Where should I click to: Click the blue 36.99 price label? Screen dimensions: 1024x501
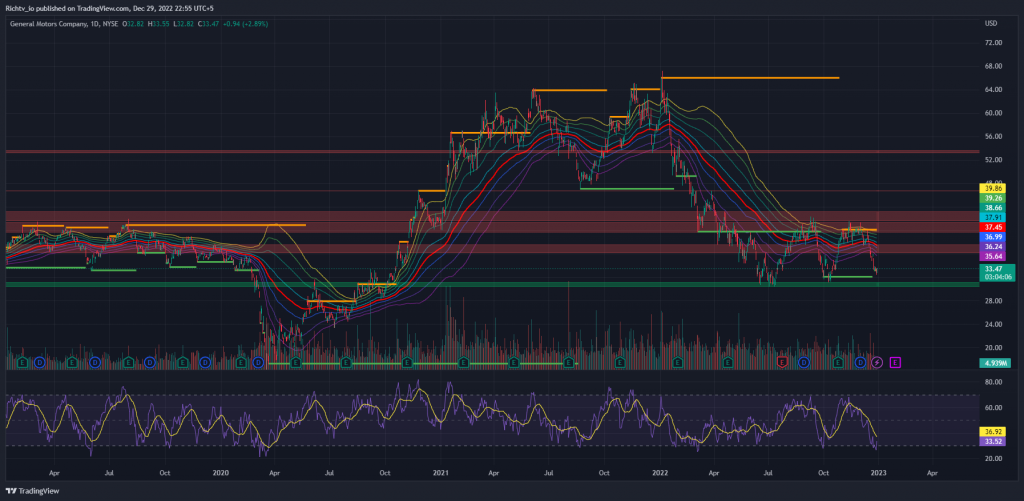coord(994,236)
